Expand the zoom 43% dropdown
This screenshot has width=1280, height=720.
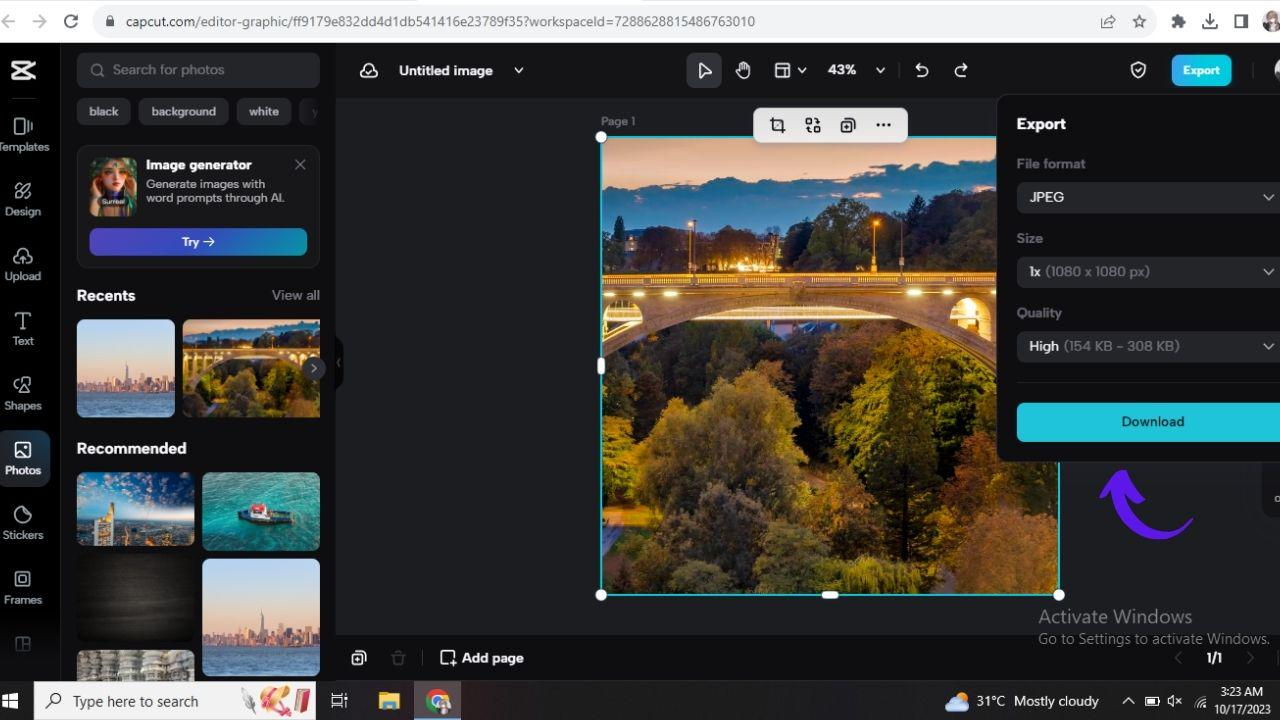point(880,70)
